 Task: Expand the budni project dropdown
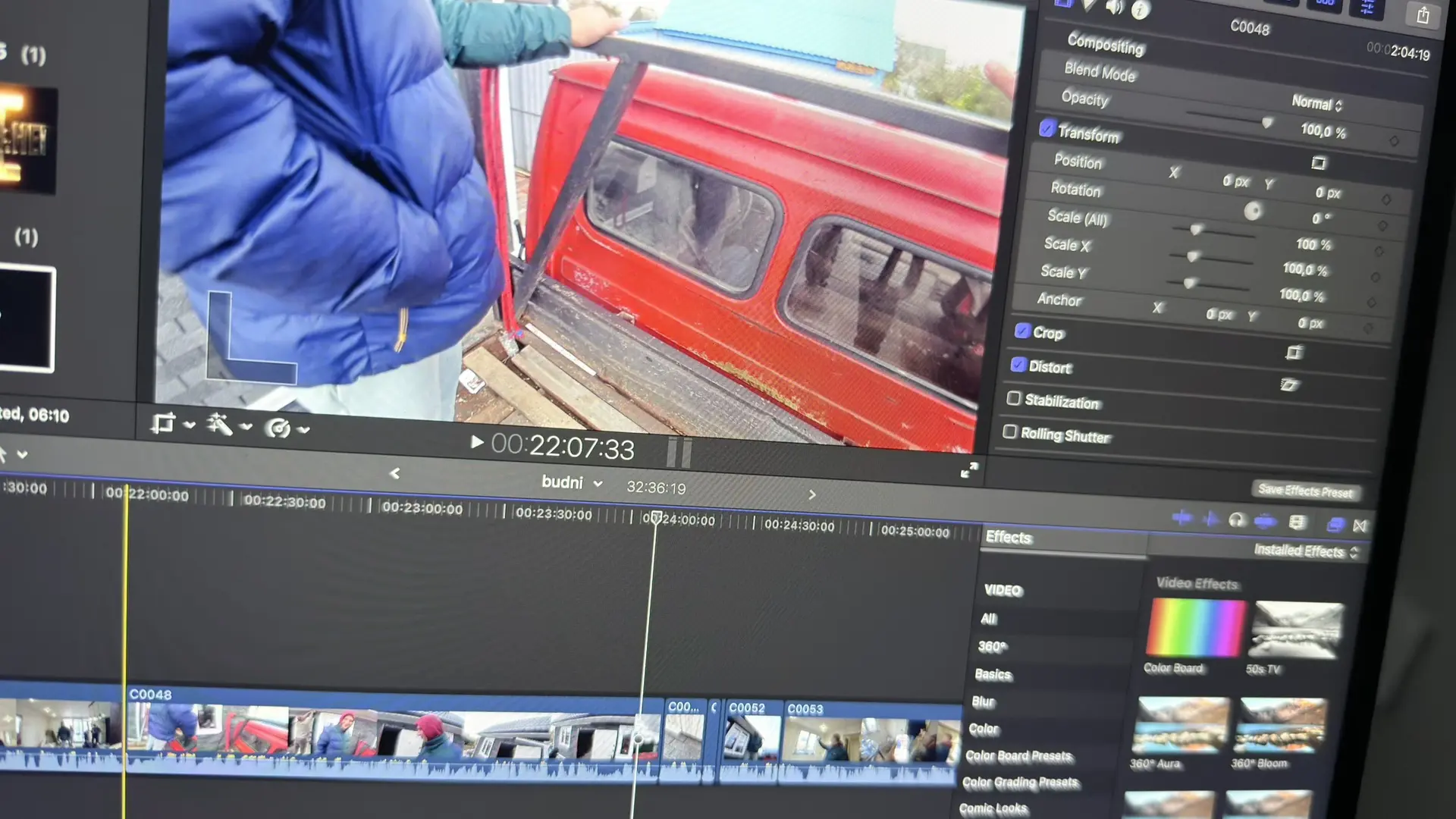tap(572, 482)
